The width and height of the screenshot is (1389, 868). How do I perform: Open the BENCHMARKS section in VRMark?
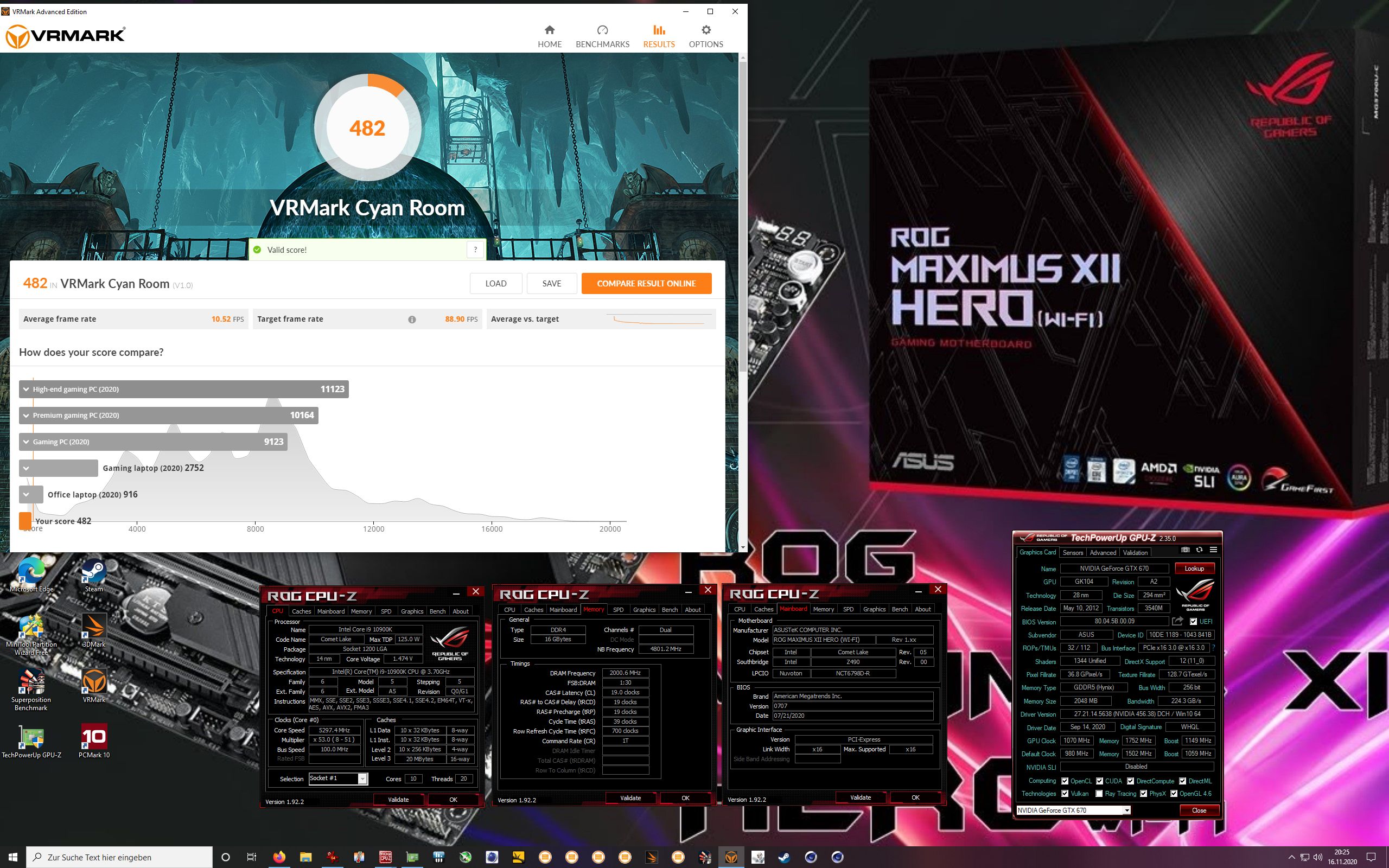coord(602,36)
